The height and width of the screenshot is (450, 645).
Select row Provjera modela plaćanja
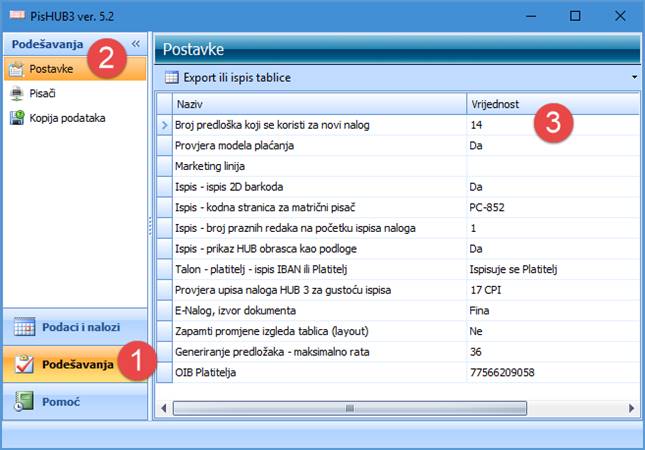(398, 146)
